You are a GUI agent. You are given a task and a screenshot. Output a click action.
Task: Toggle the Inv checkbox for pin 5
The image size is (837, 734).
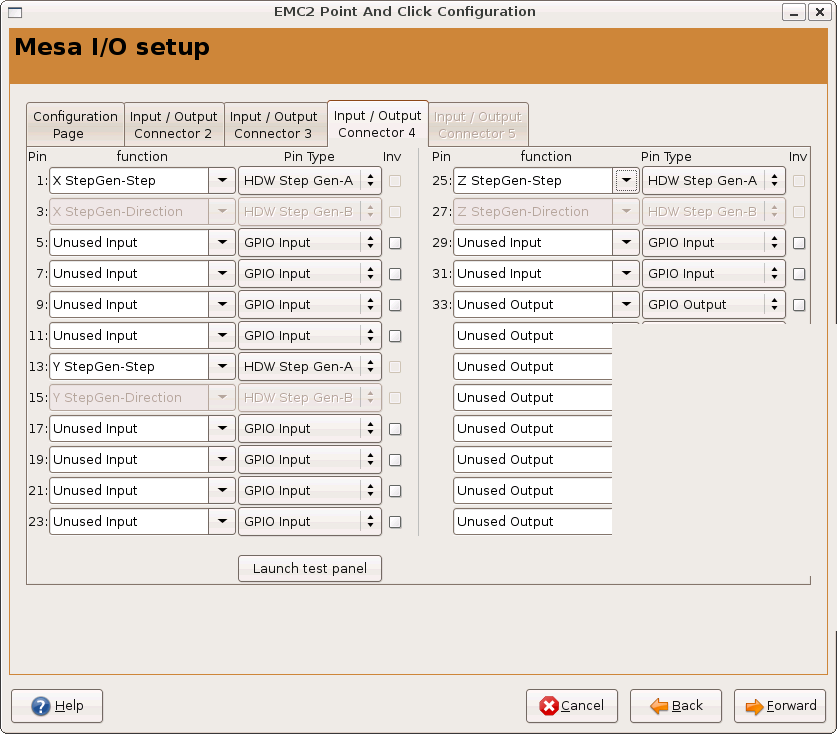click(395, 243)
